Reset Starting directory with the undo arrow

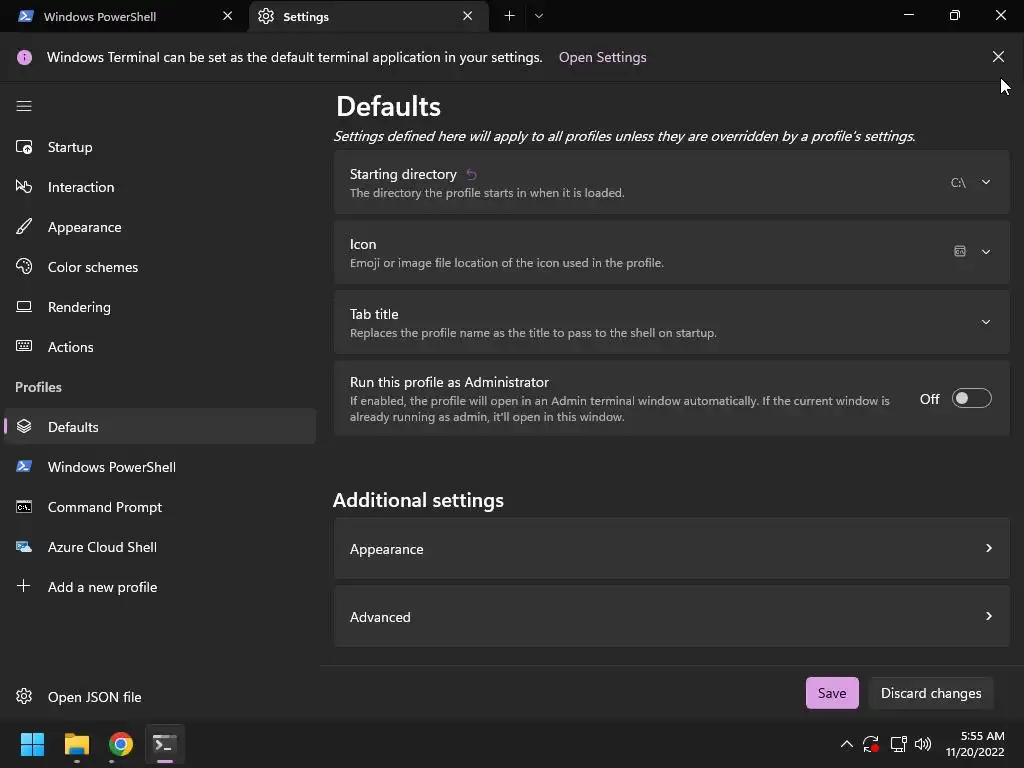[472, 174]
